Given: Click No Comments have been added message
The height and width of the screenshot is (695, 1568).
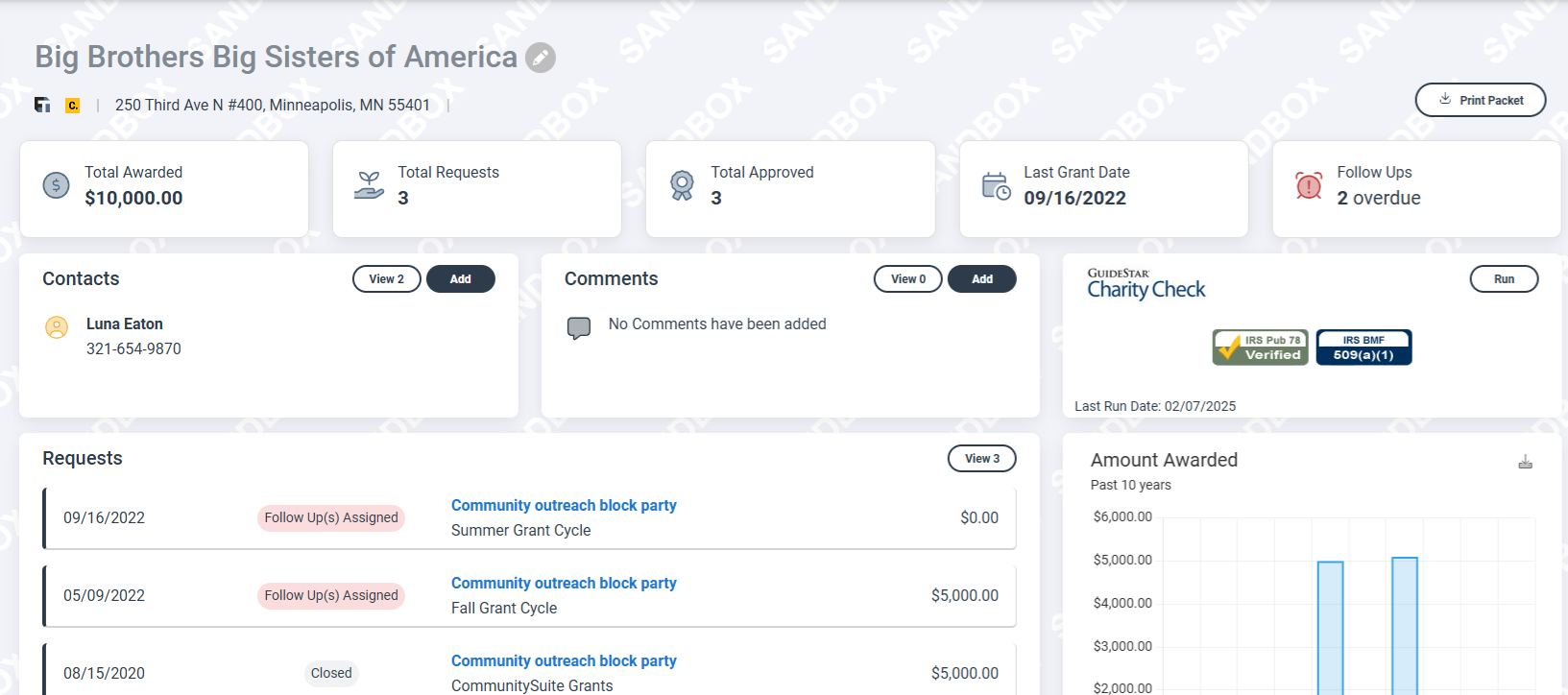Looking at the screenshot, I should 717,324.
